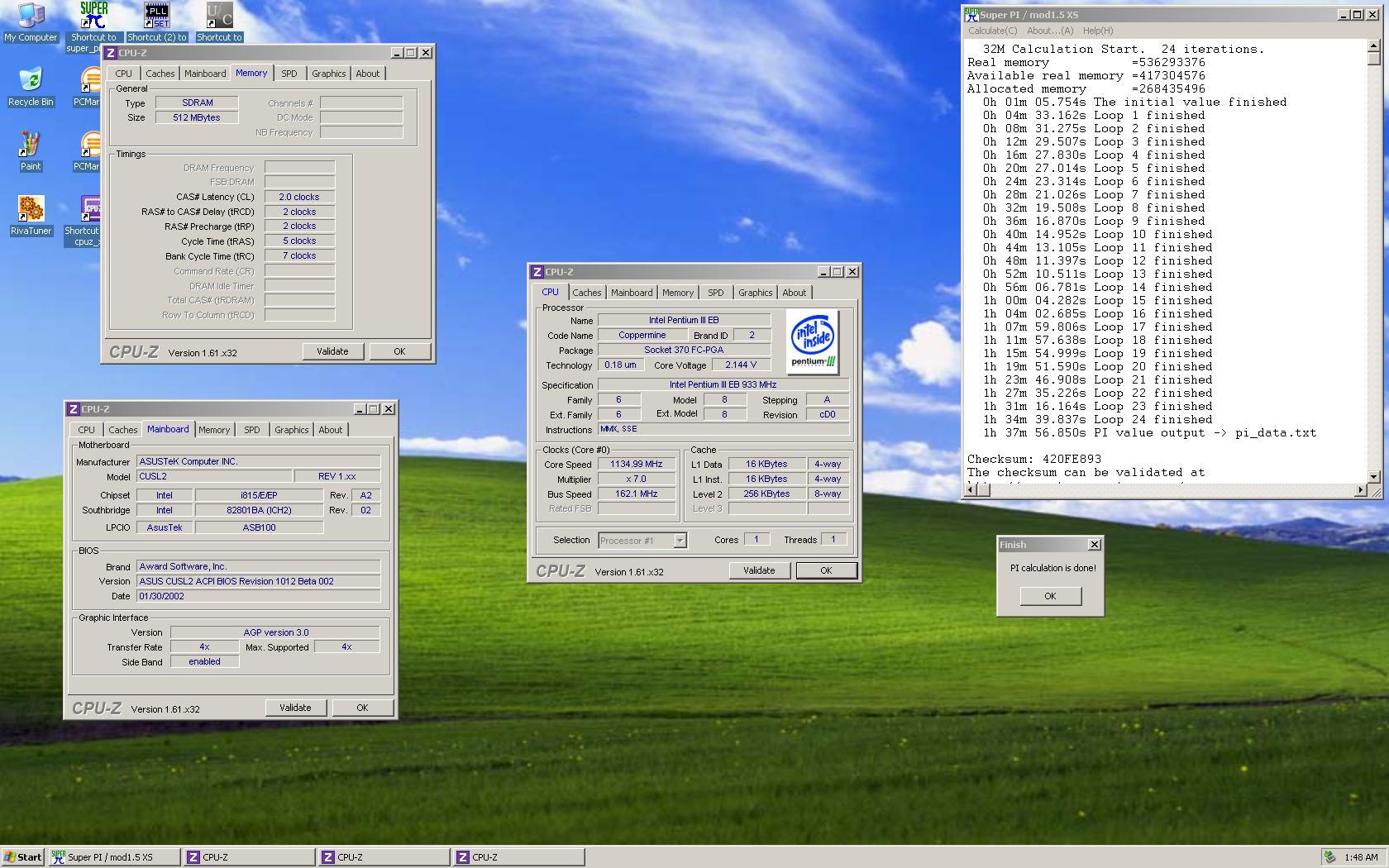Open Memory tab in the Mainboard CPU-Z window
1389x868 pixels.
coord(214,430)
